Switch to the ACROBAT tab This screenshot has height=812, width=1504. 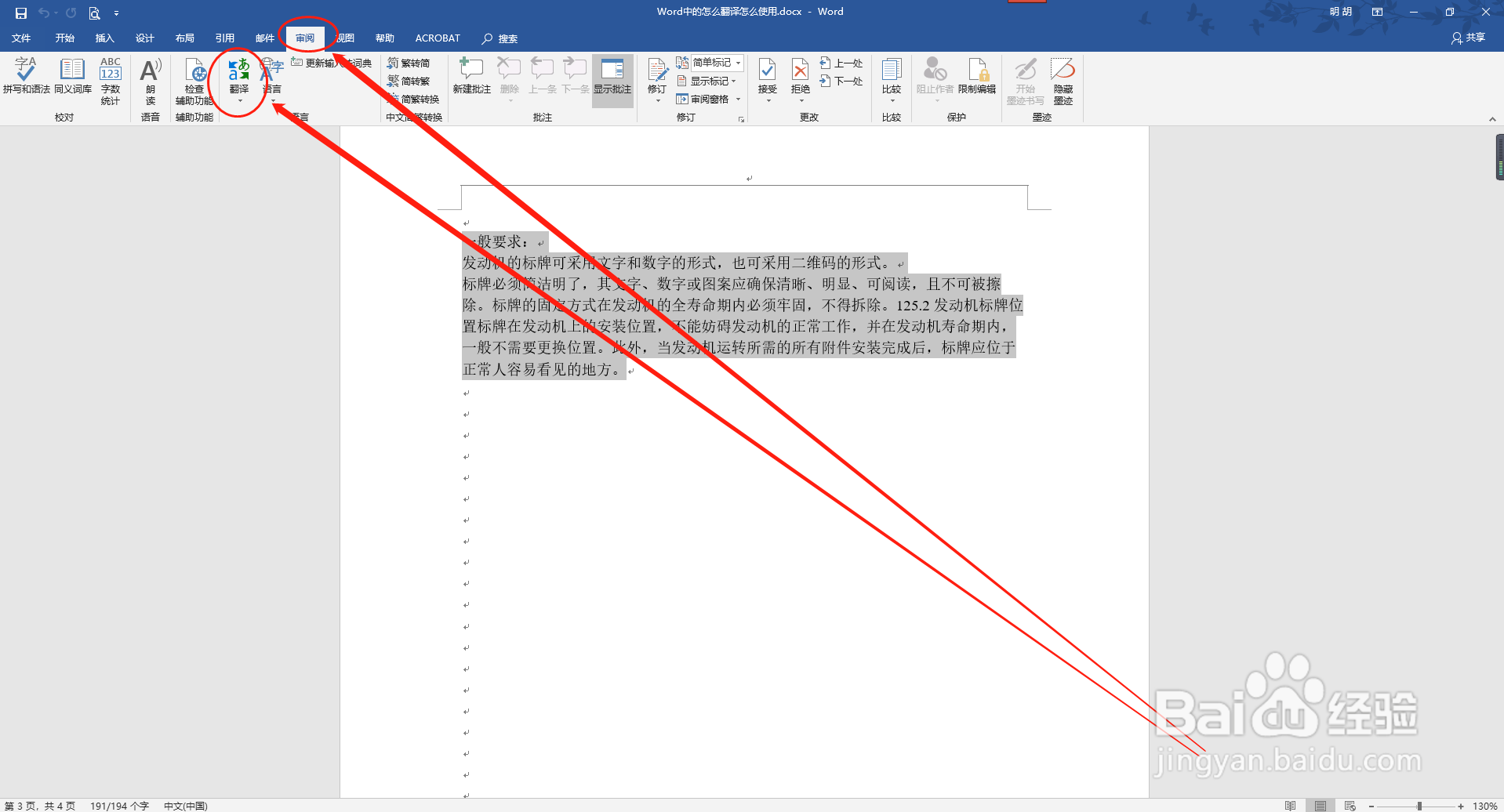pyautogui.click(x=438, y=38)
